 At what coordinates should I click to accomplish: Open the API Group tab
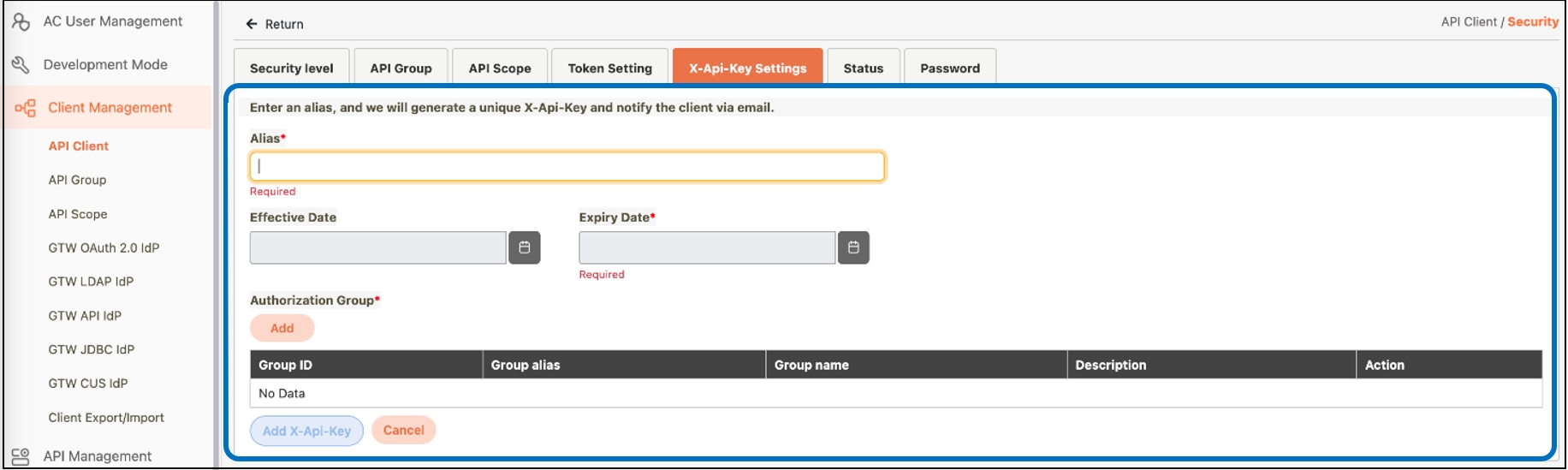401,68
